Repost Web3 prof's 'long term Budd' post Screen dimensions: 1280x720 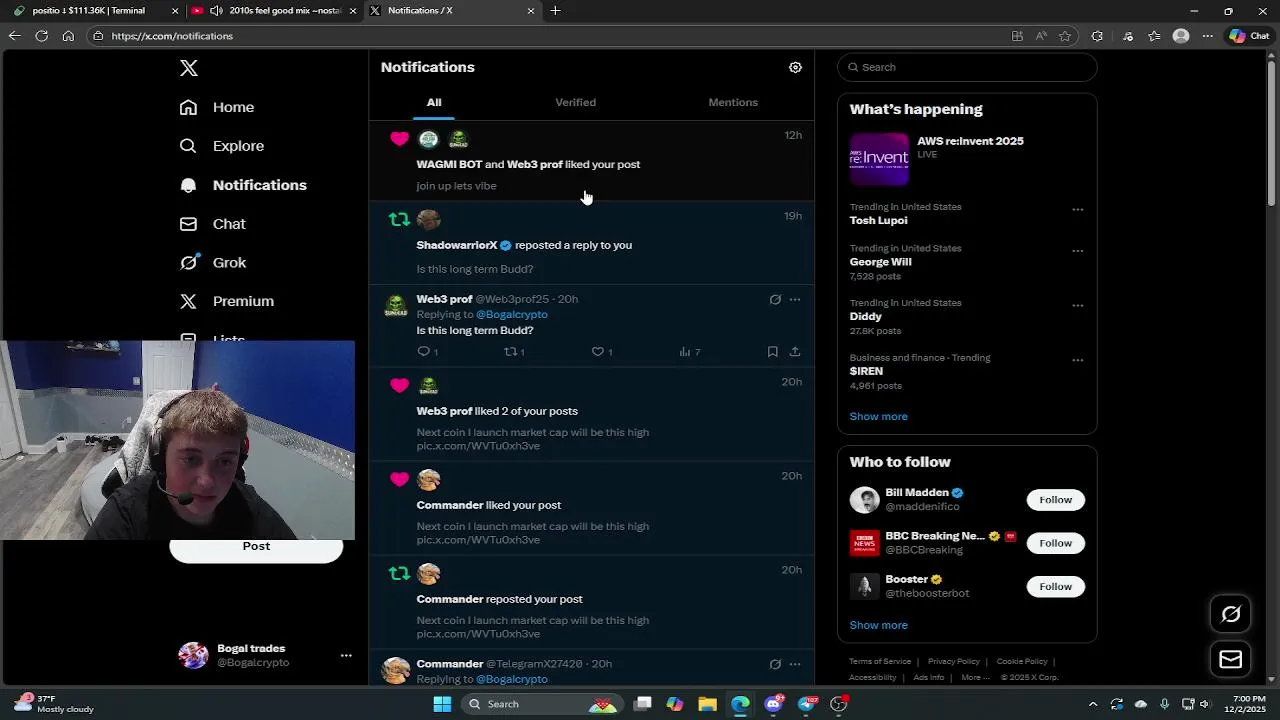[511, 351]
